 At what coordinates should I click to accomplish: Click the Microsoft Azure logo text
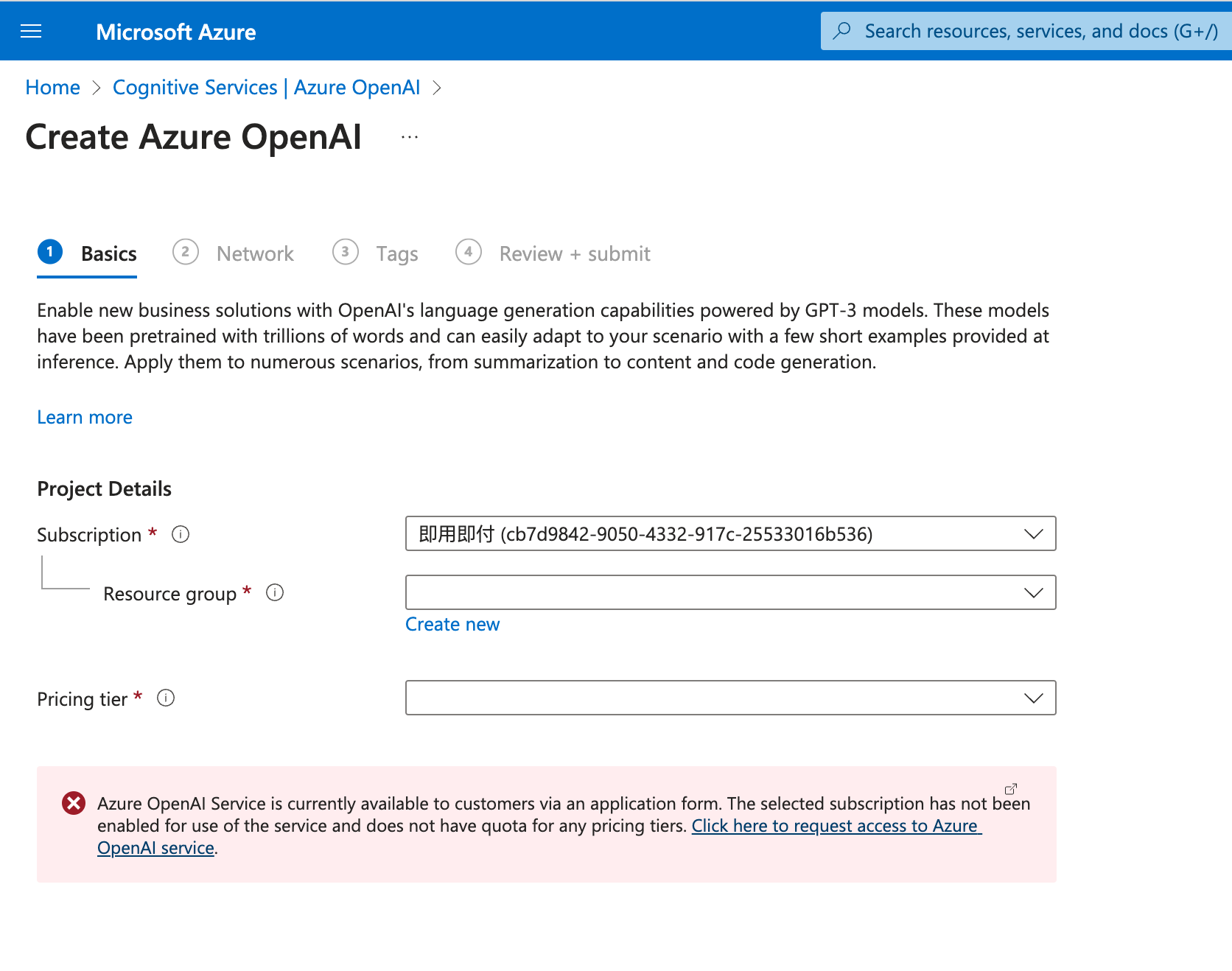pyautogui.click(x=176, y=32)
